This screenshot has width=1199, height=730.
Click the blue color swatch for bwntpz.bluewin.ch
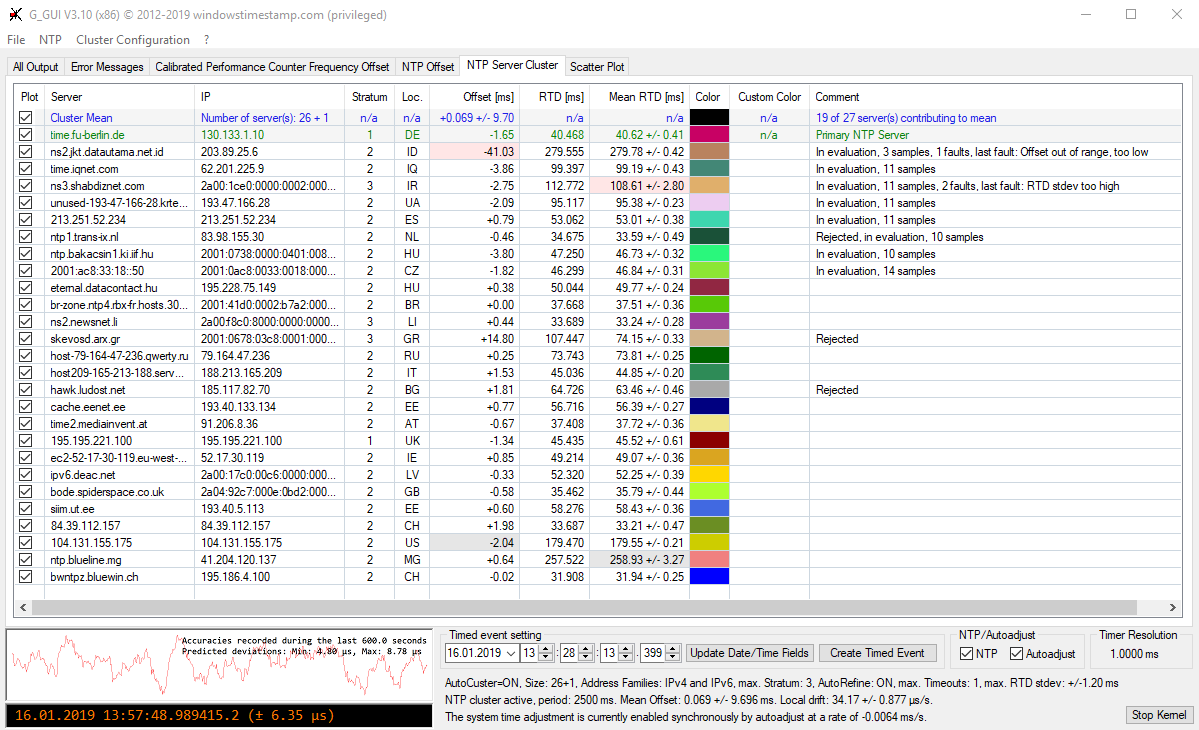click(x=709, y=576)
